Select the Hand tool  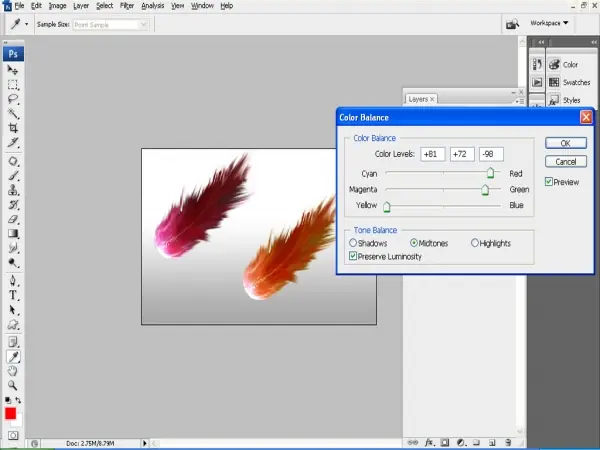click(13, 371)
